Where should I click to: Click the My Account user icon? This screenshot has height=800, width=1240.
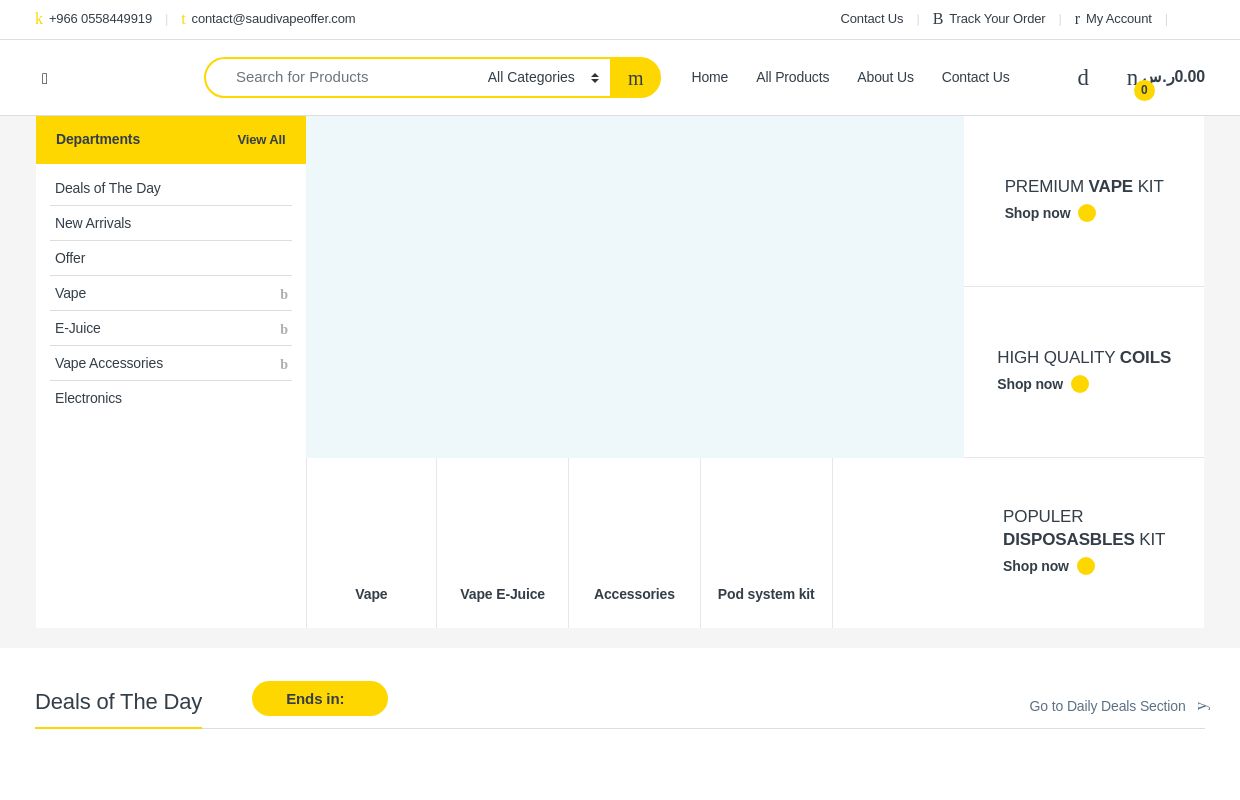click(x=1077, y=19)
